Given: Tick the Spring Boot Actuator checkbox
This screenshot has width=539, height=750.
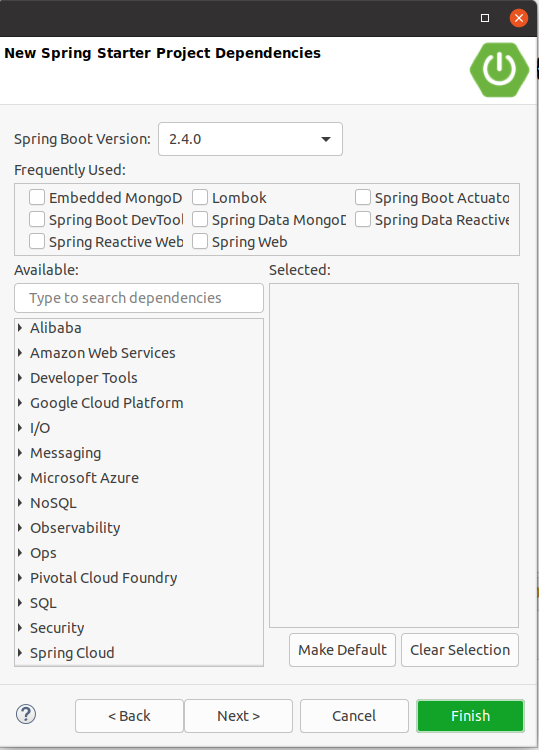Looking at the screenshot, I should click(x=363, y=198).
